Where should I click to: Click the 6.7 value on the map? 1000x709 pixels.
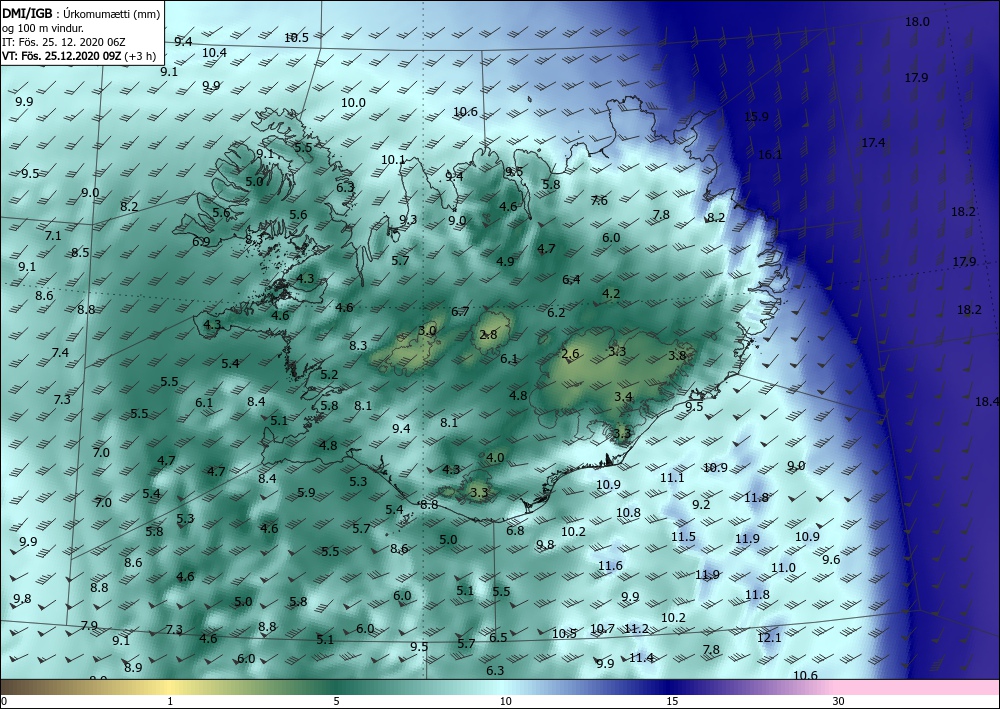tap(460, 311)
